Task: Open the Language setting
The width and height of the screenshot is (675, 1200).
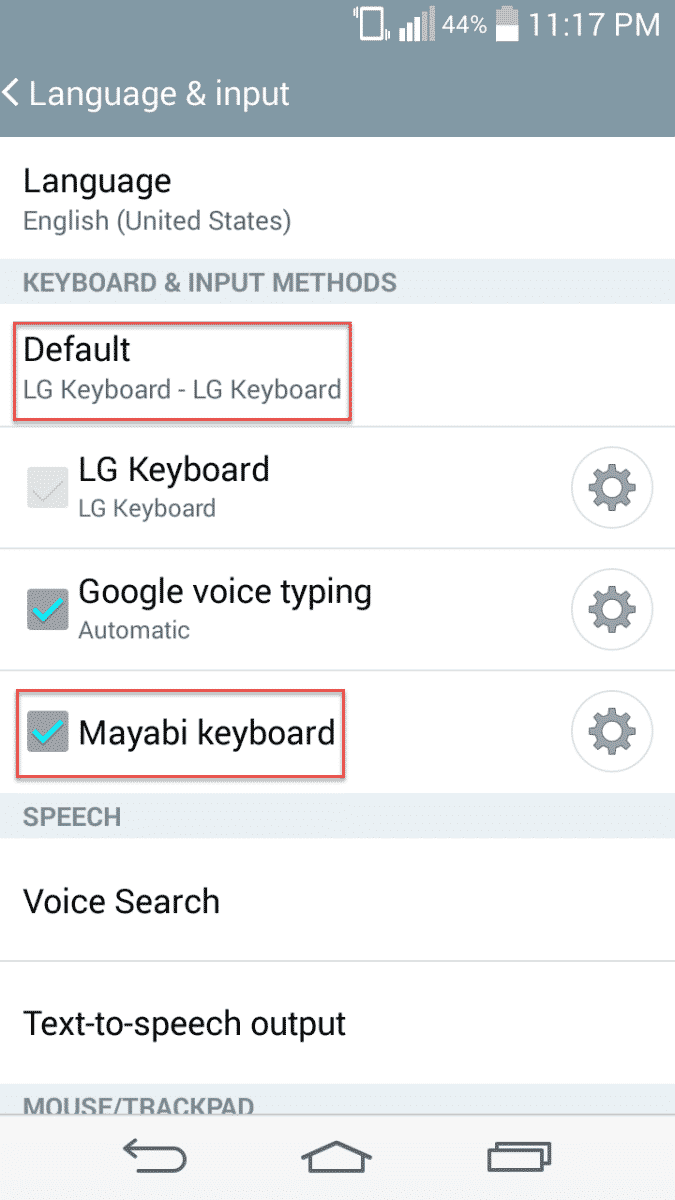Action: tap(156, 199)
